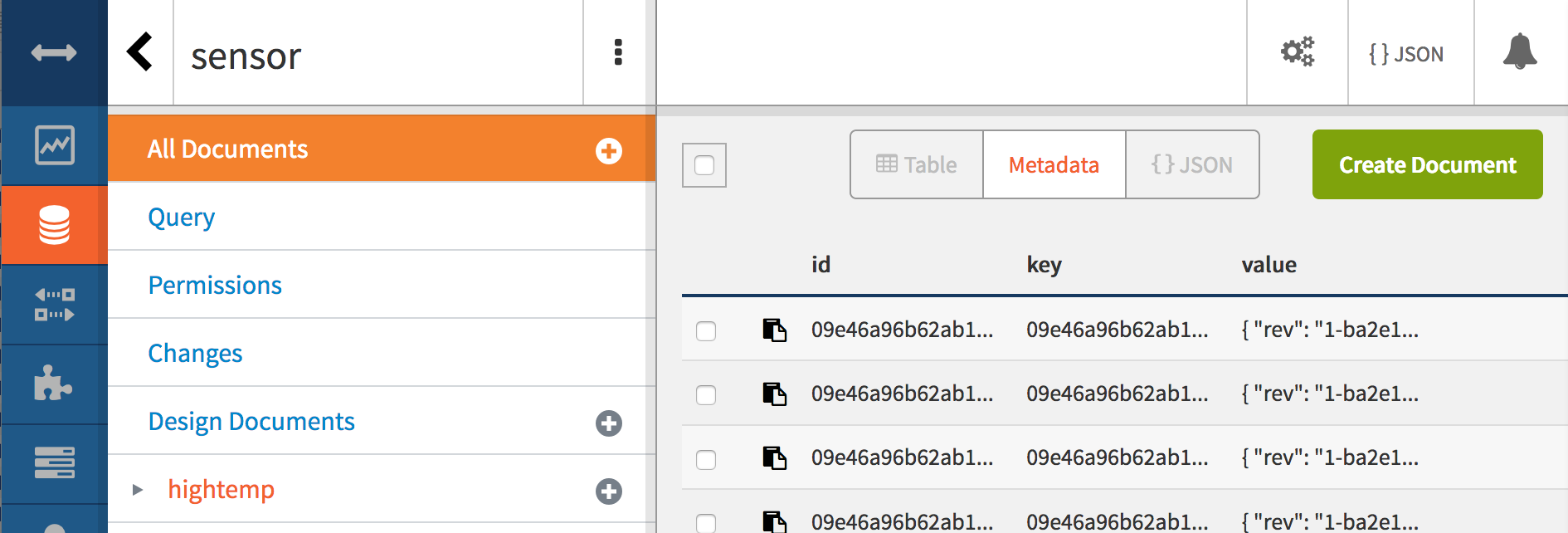
Task: Open the sensor database options menu
Action: pyautogui.click(x=617, y=52)
